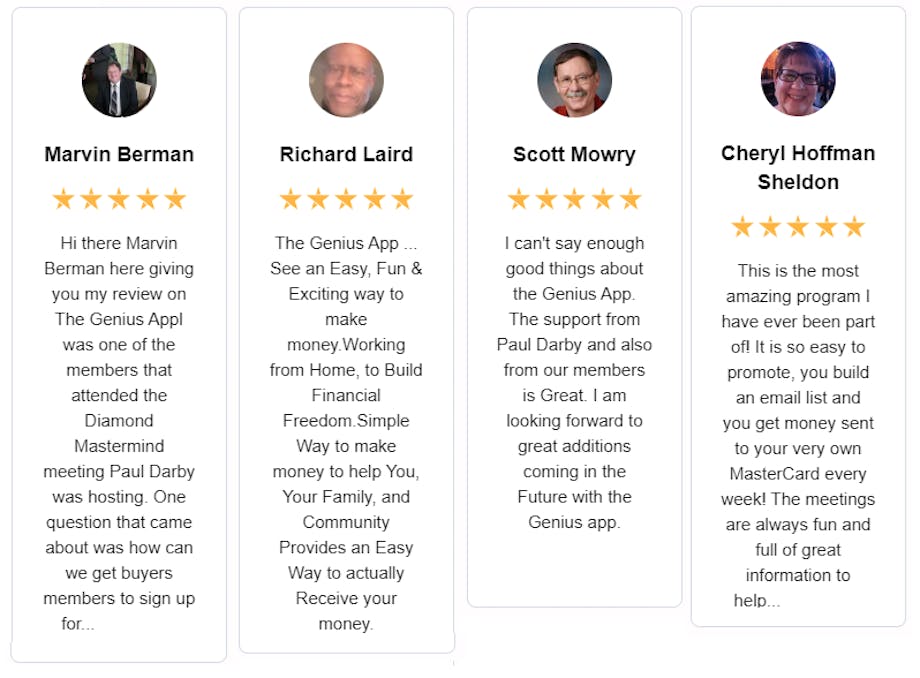Click the fifth star under Marvin Berman
The width and height of the screenshot is (920, 678).
[175, 199]
